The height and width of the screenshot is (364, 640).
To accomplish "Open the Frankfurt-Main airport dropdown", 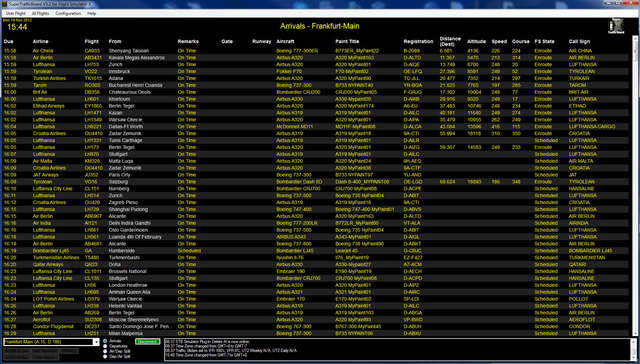I will coord(51,342).
